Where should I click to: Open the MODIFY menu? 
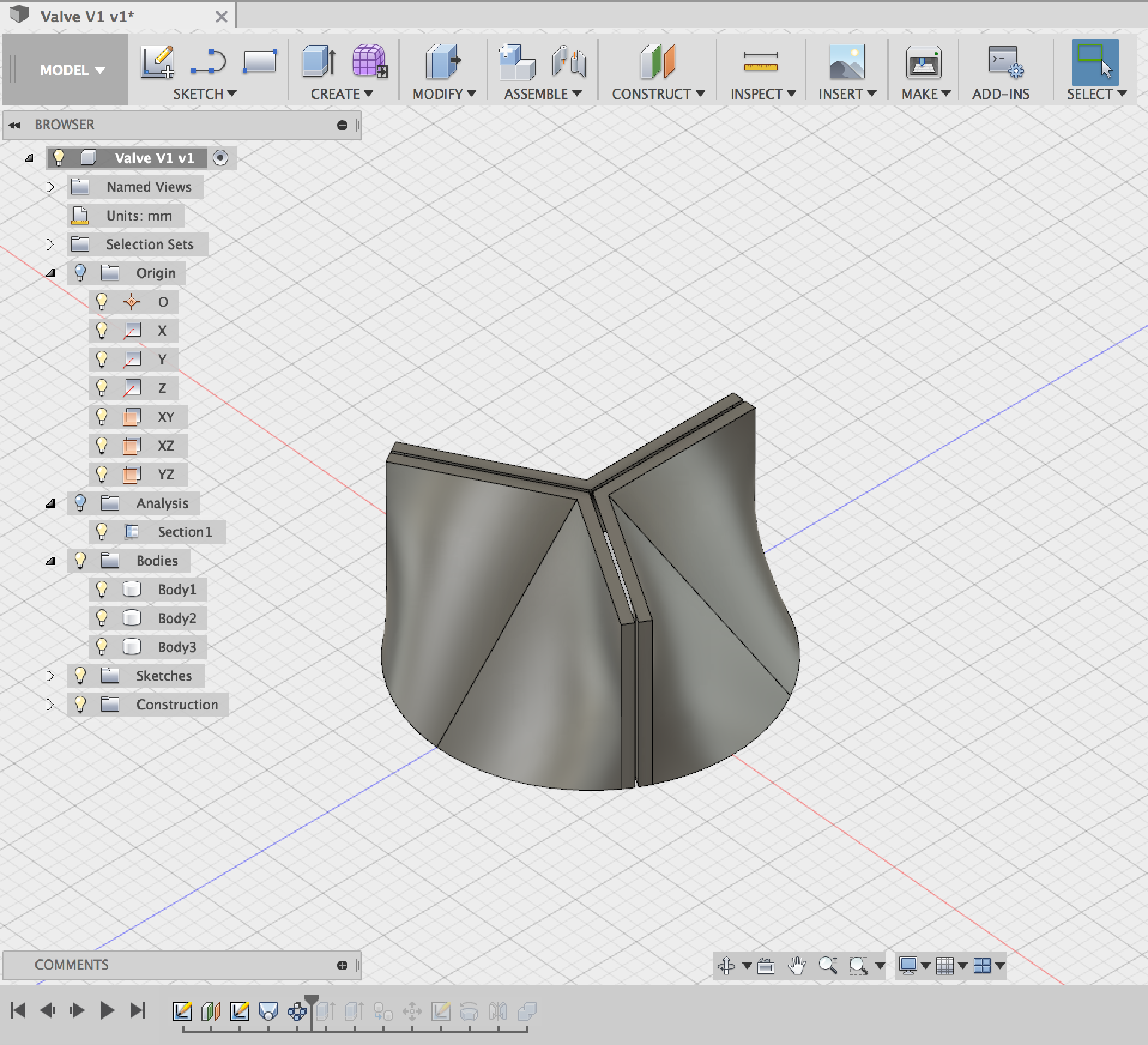(445, 94)
